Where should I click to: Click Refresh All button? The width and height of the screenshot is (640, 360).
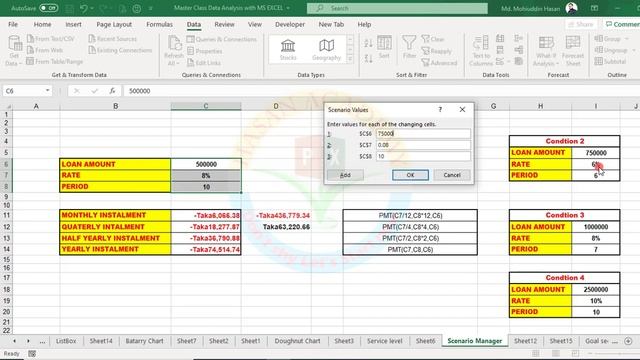(x=174, y=51)
